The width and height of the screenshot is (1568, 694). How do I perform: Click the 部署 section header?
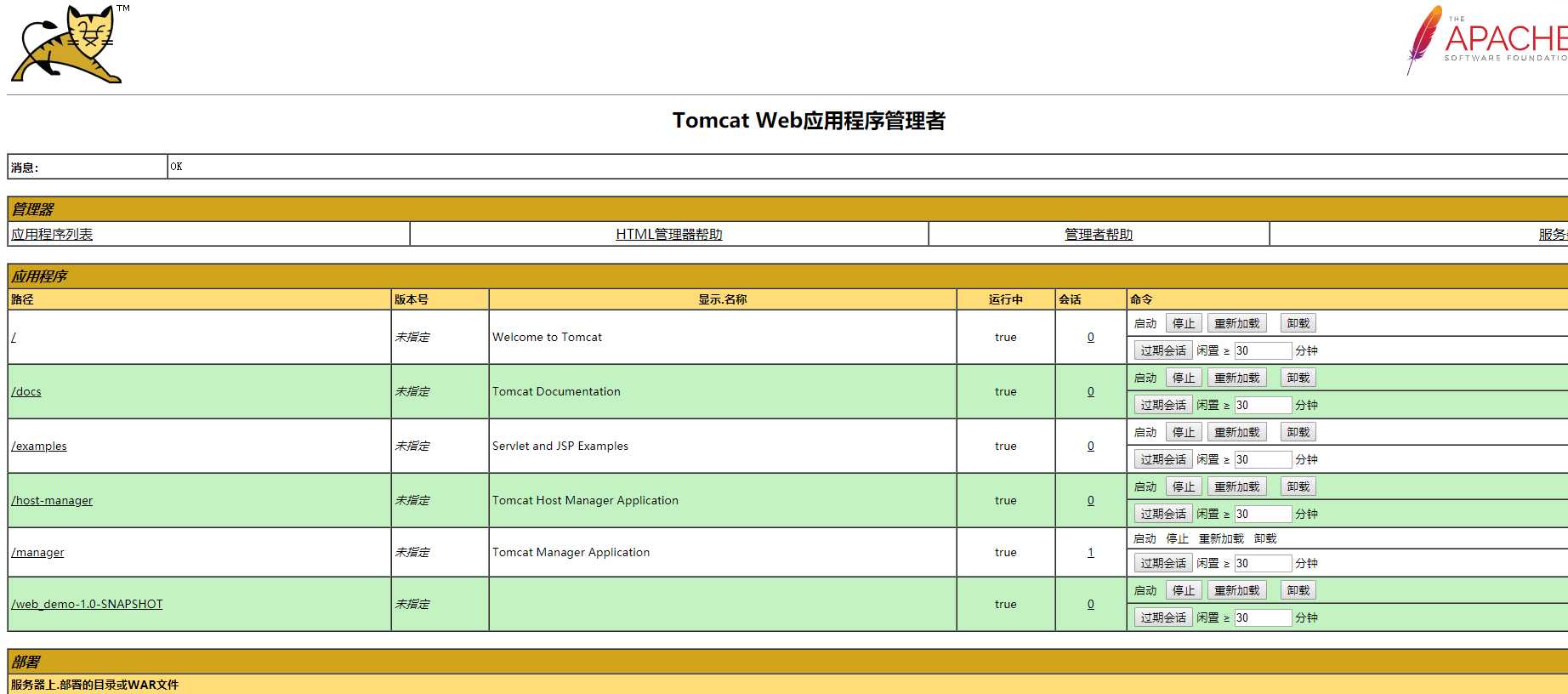(x=26, y=662)
